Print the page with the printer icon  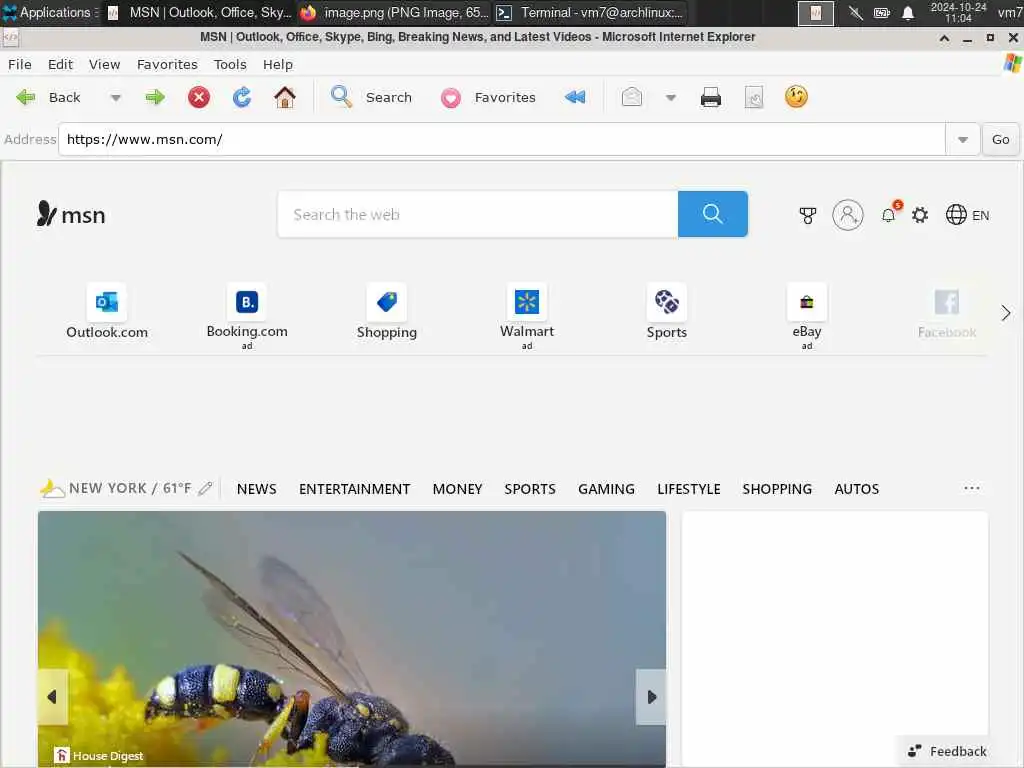[711, 97]
